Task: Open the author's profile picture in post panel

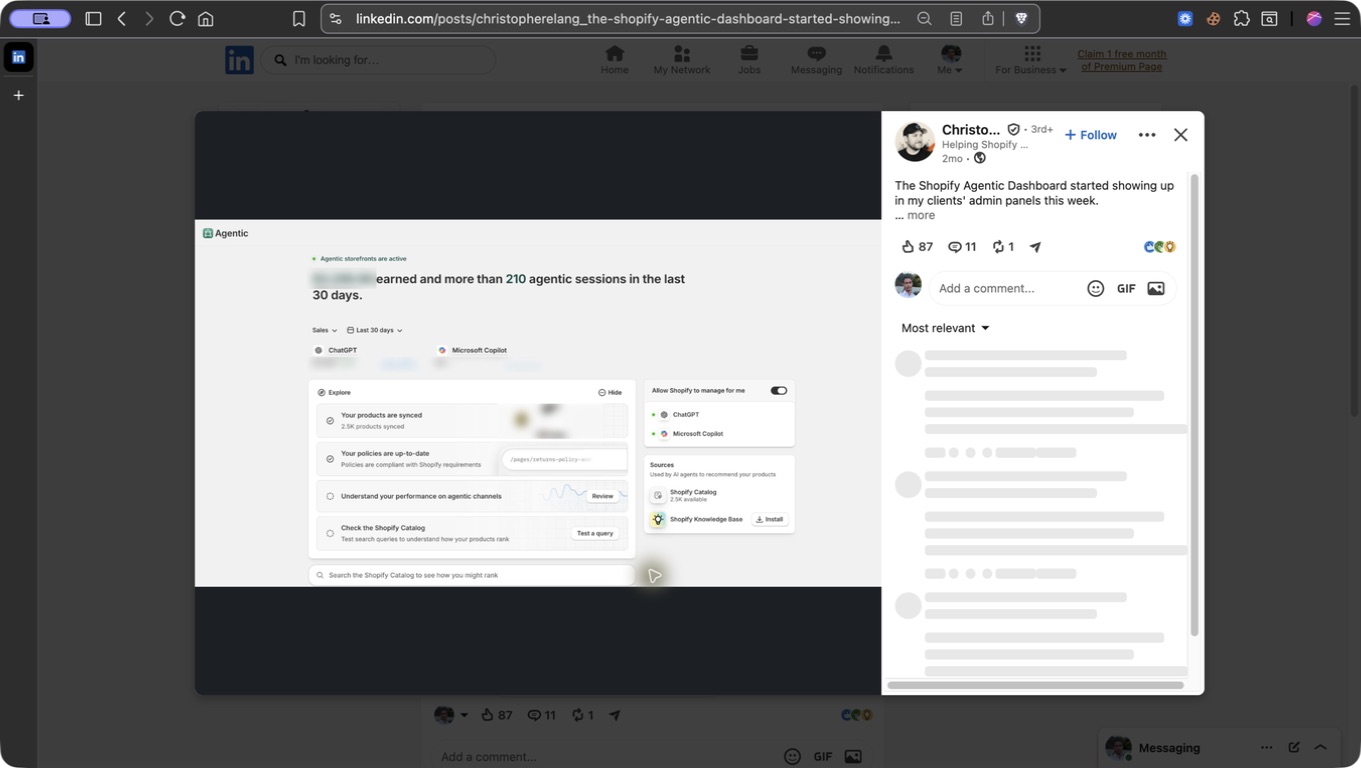Action: [914, 142]
